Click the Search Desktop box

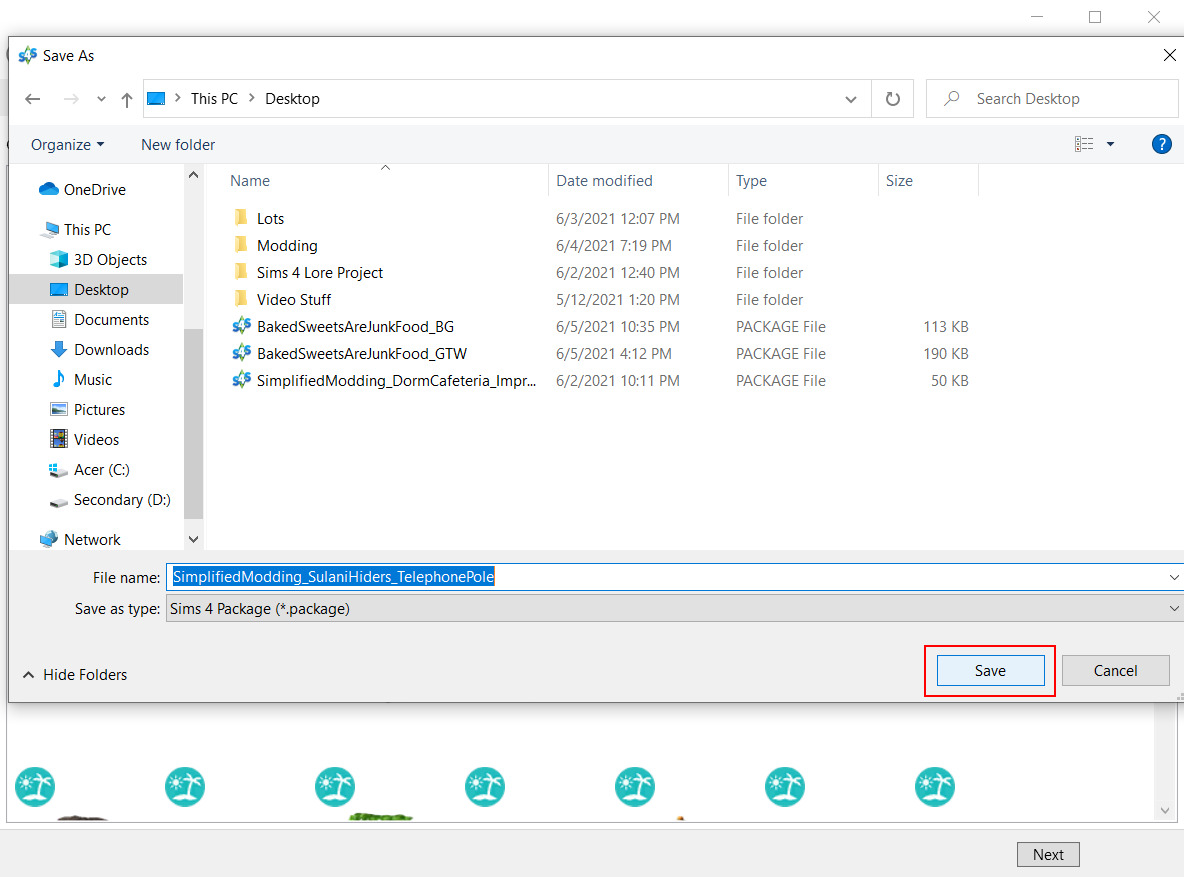coord(1051,99)
